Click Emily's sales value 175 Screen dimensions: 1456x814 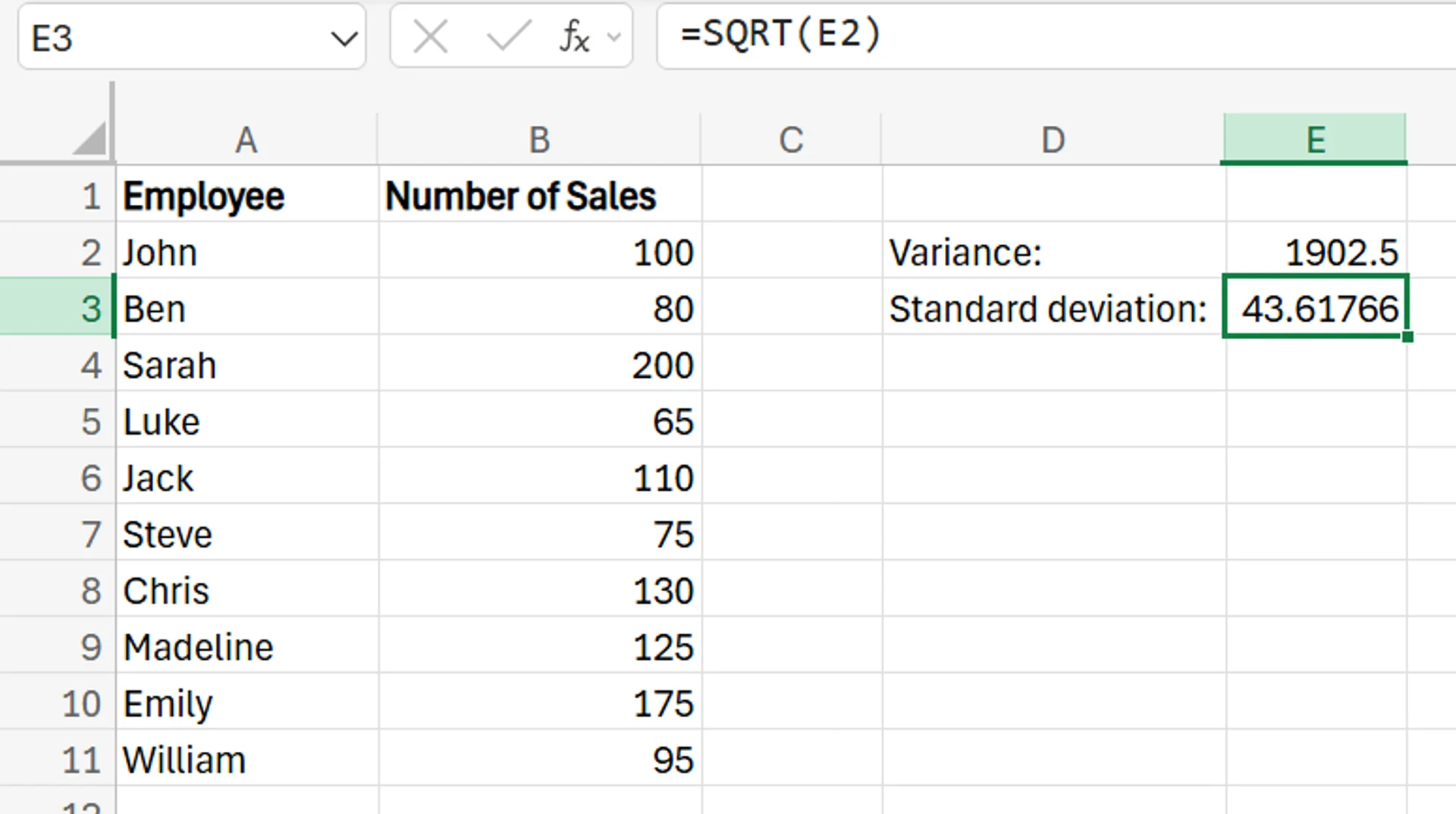click(x=540, y=702)
